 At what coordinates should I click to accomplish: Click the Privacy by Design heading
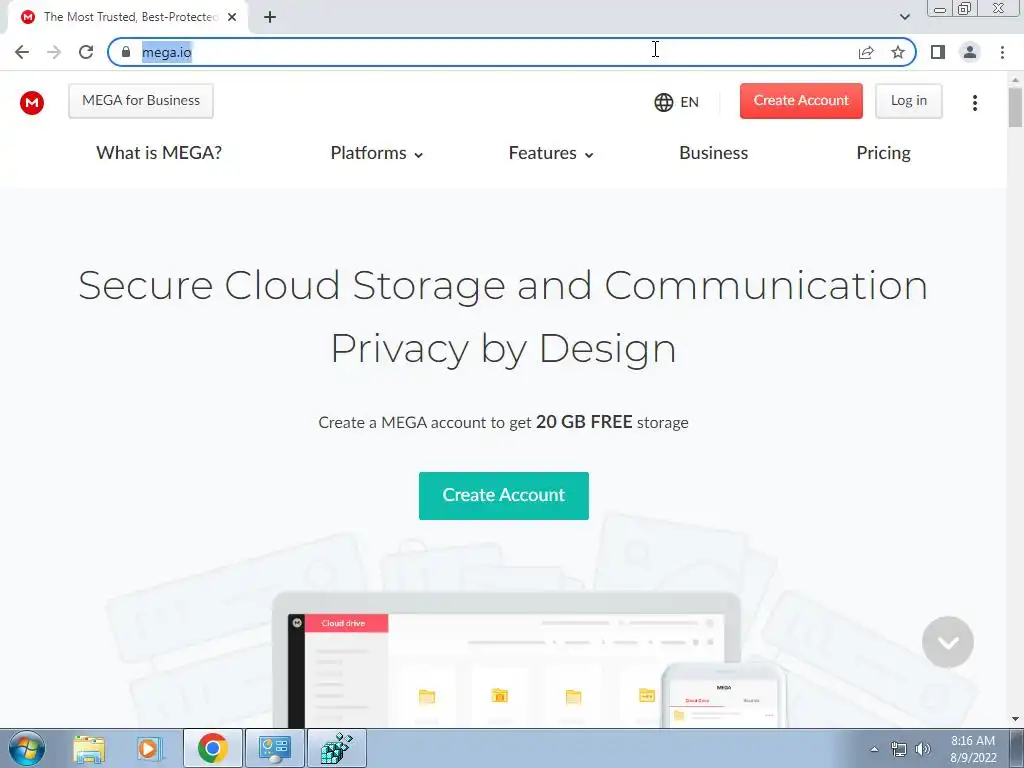[x=503, y=348]
